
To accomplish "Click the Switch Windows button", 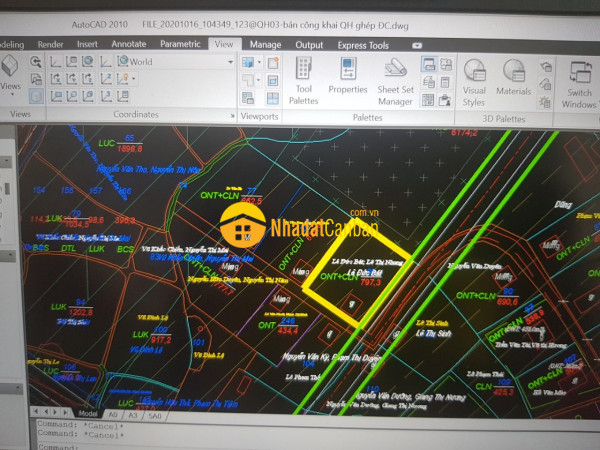I will 579,84.
